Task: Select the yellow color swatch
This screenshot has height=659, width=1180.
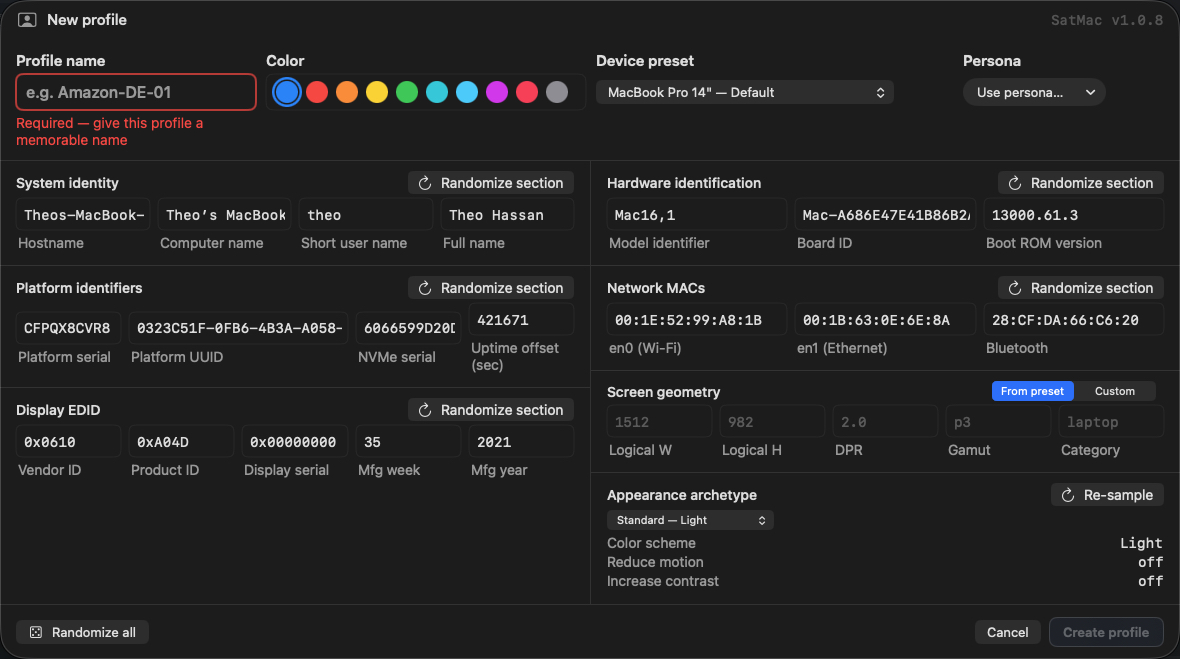Action: (377, 93)
